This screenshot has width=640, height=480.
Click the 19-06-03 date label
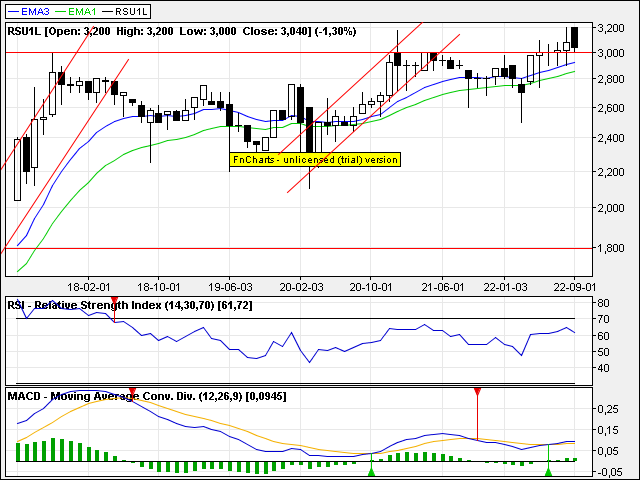(x=230, y=287)
